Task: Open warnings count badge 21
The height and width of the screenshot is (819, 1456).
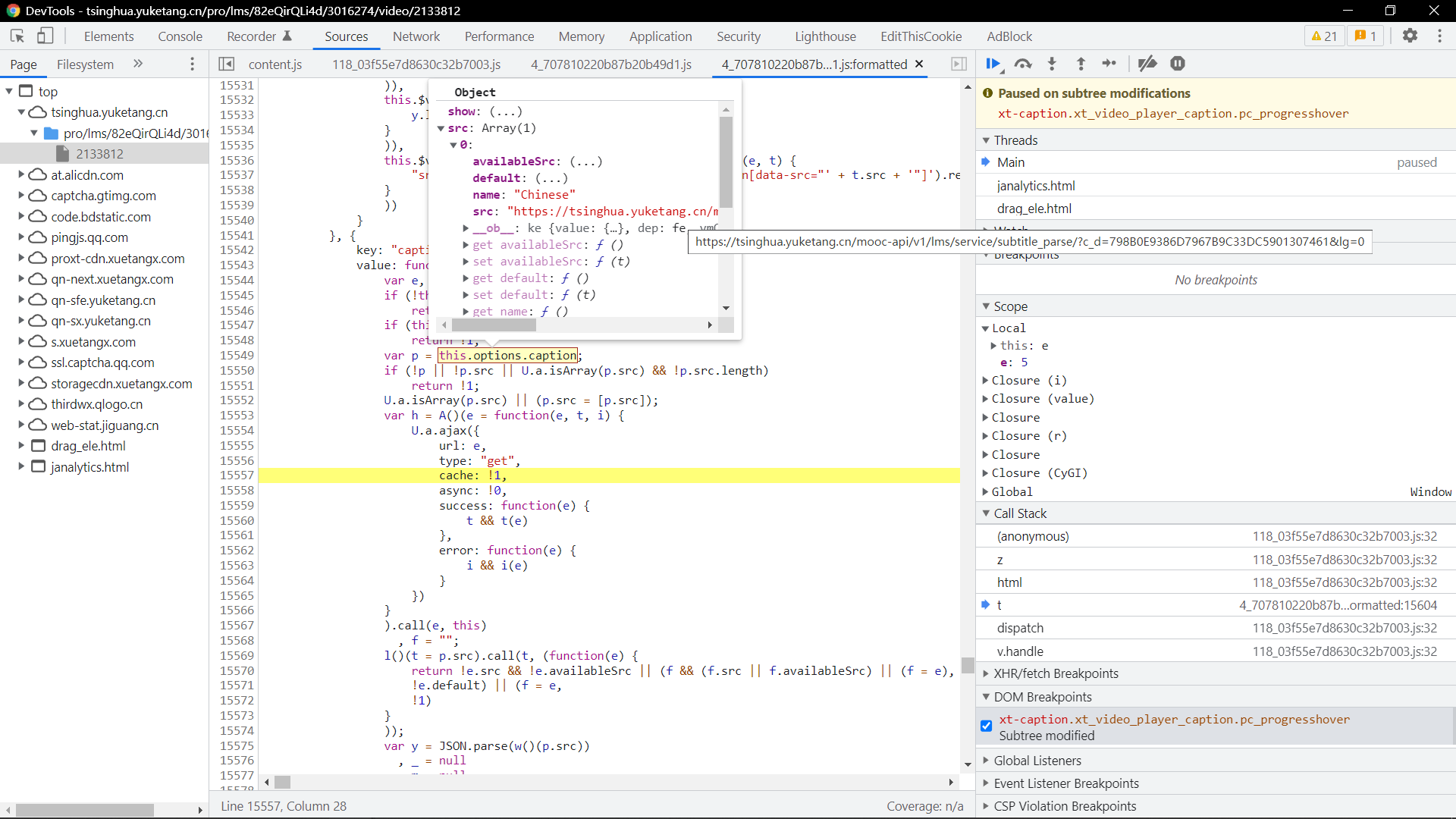Action: 1324,36
